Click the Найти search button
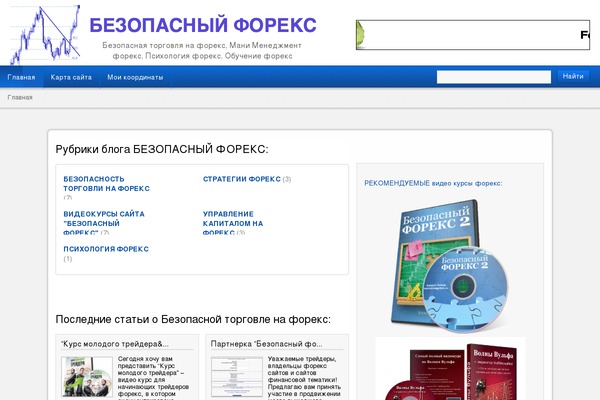Screen dimensions: 600x400 [x=573, y=77]
